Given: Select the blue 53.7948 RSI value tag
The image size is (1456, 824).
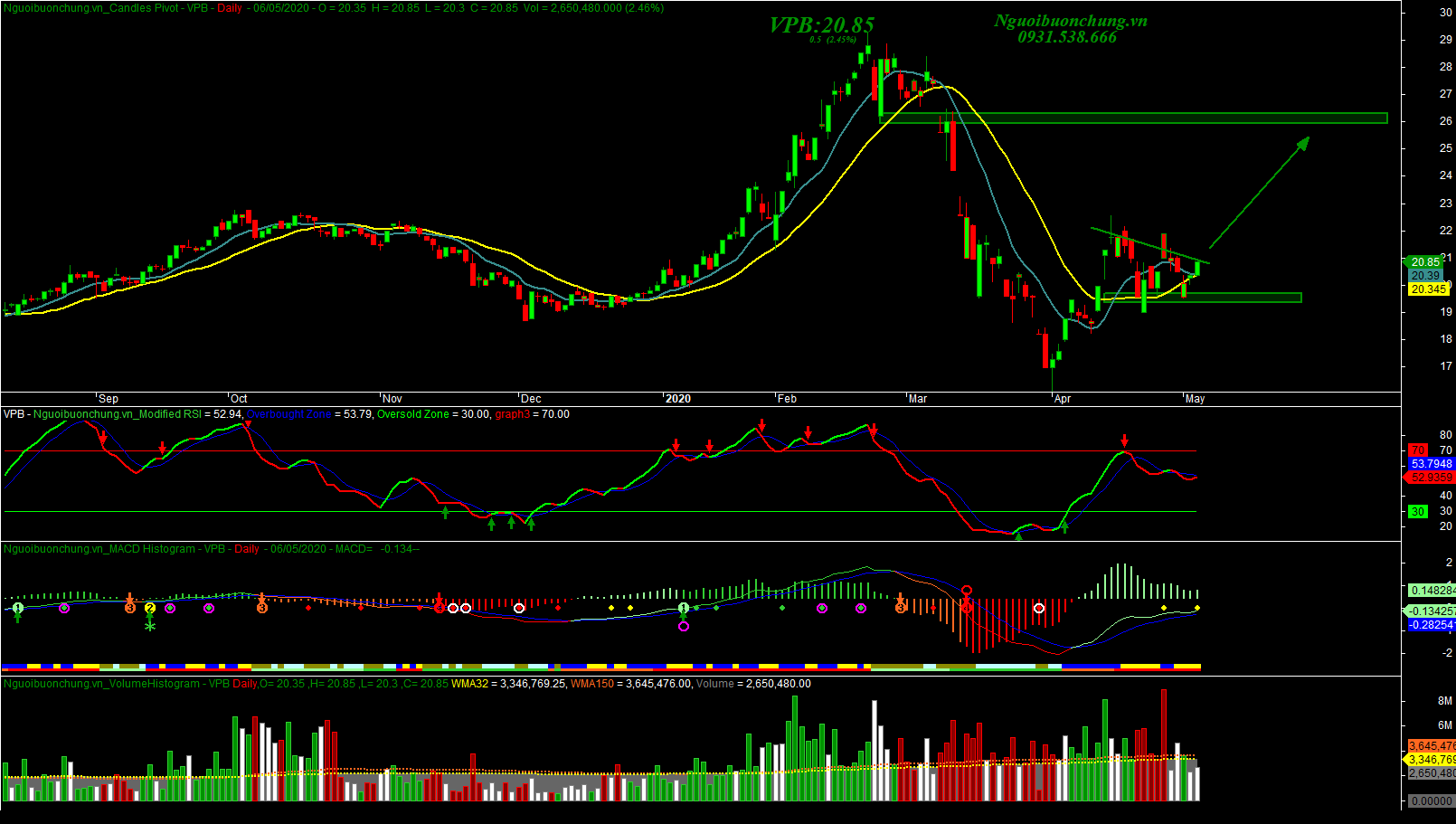Looking at the screenshot, I should pos(1431,464).
